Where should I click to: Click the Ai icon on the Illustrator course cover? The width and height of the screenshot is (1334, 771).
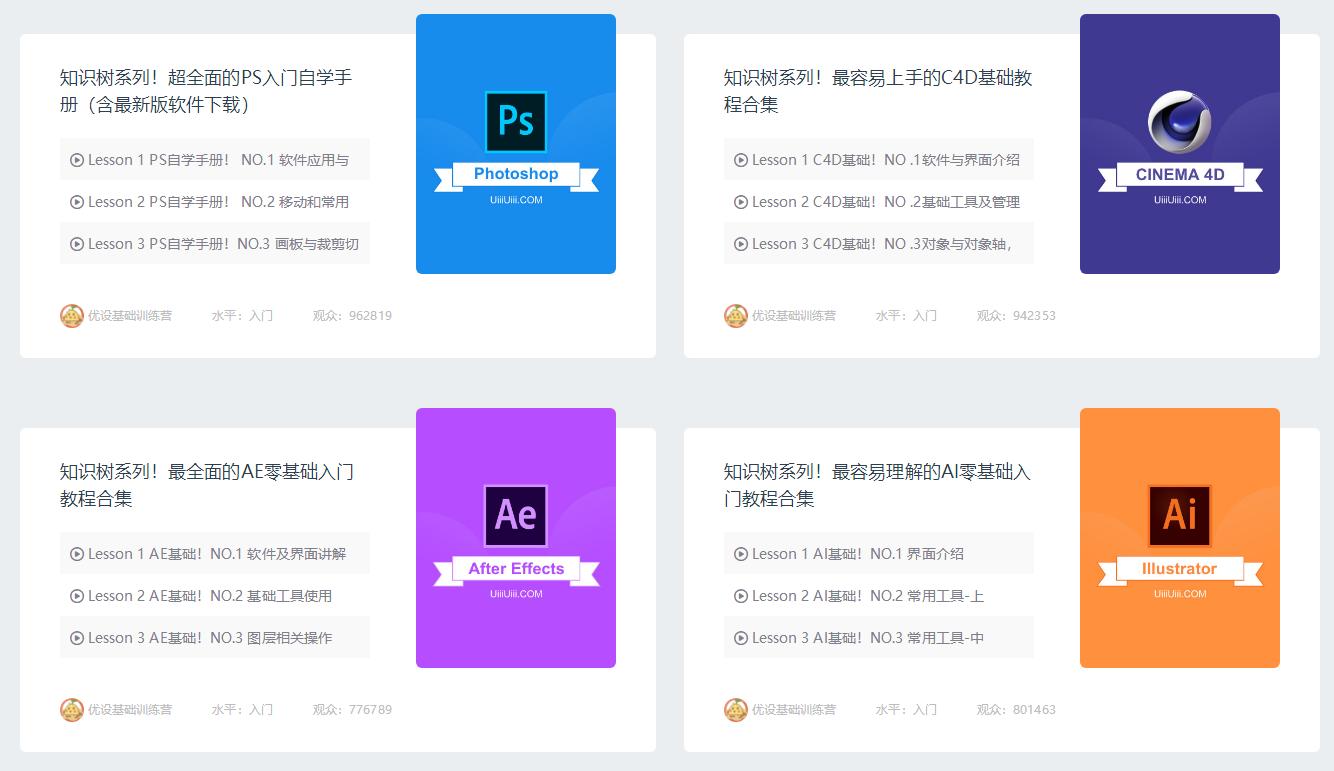tap(1180, 513)
